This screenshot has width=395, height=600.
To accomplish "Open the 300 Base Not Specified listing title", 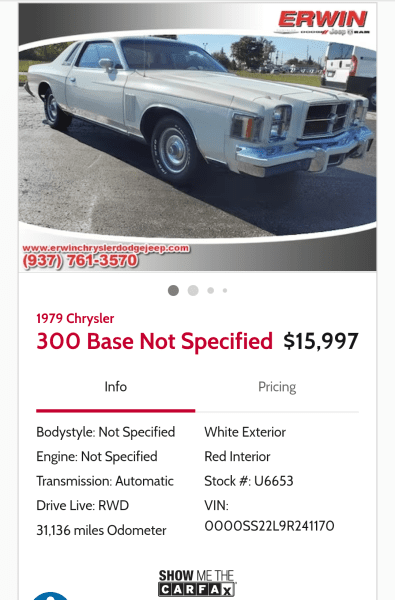I will pos(154,341).
